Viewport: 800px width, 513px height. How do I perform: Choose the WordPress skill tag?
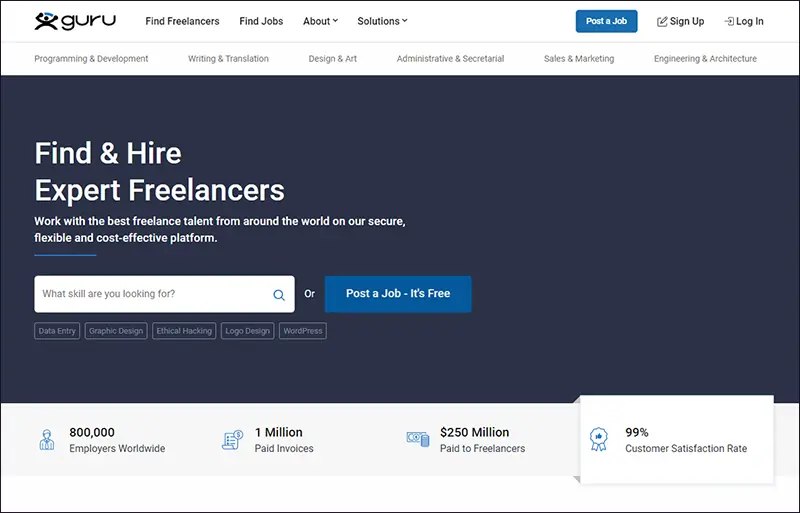[303, 331]
